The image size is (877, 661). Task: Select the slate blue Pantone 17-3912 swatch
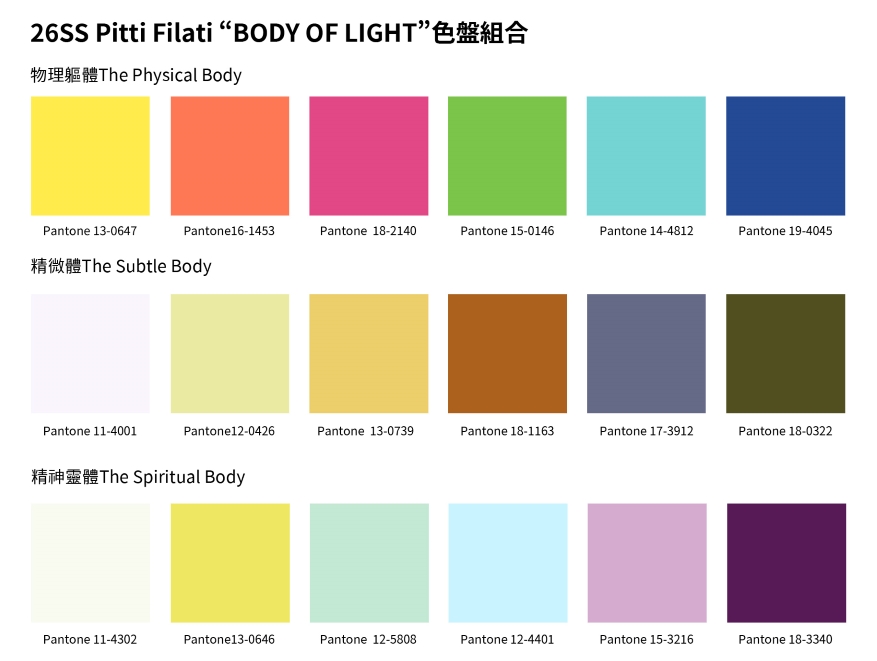[x=646, y=353]
